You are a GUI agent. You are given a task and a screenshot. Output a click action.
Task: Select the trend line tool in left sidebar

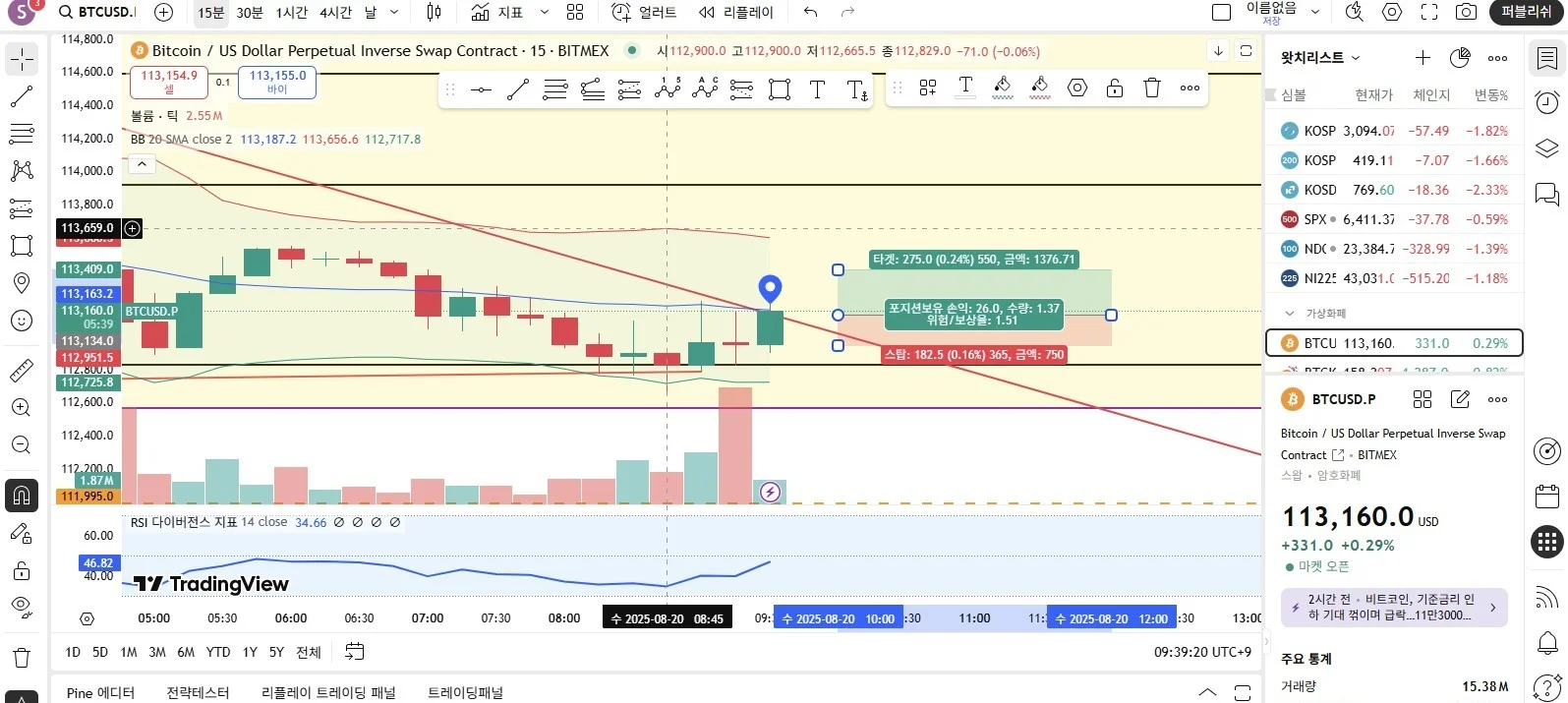[x=22, y=96]
